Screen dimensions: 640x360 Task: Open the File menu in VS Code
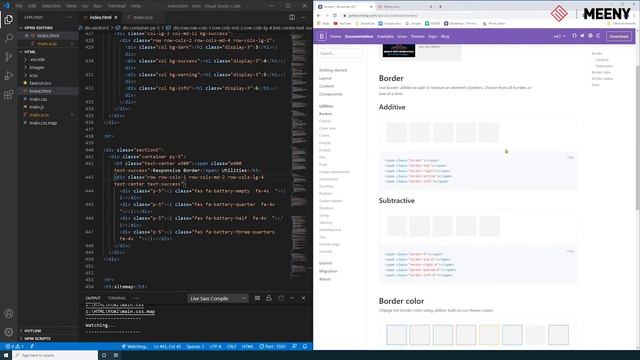tap(19, 6)
